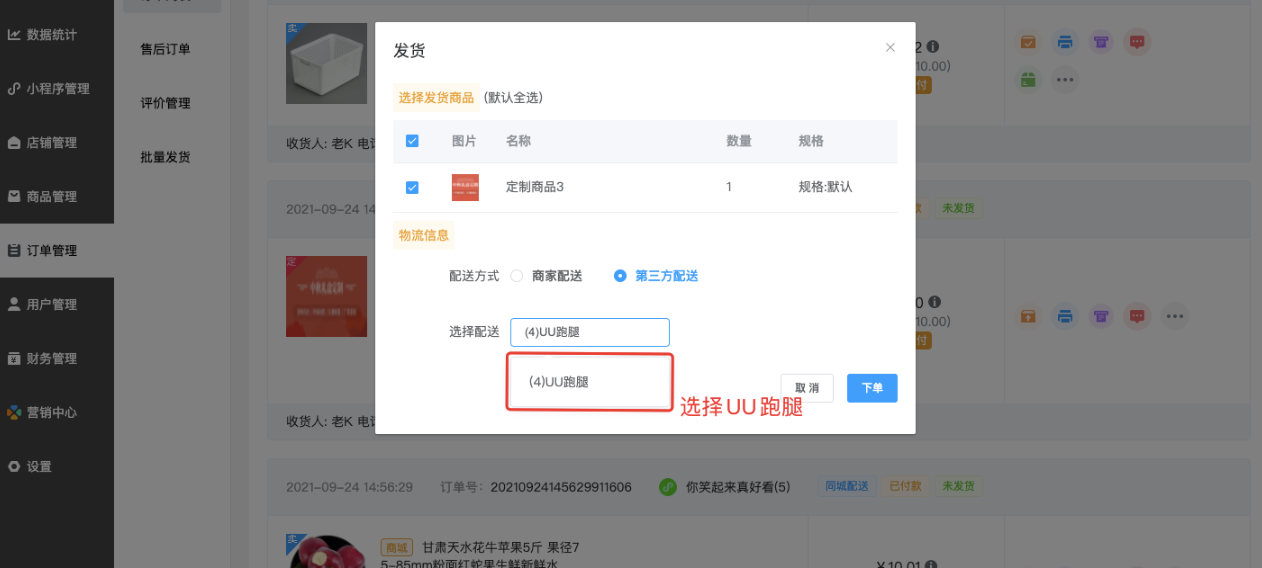Choose the 商家配送 radio option
This screenshot has height=568, width=1262.
(547, 276)
